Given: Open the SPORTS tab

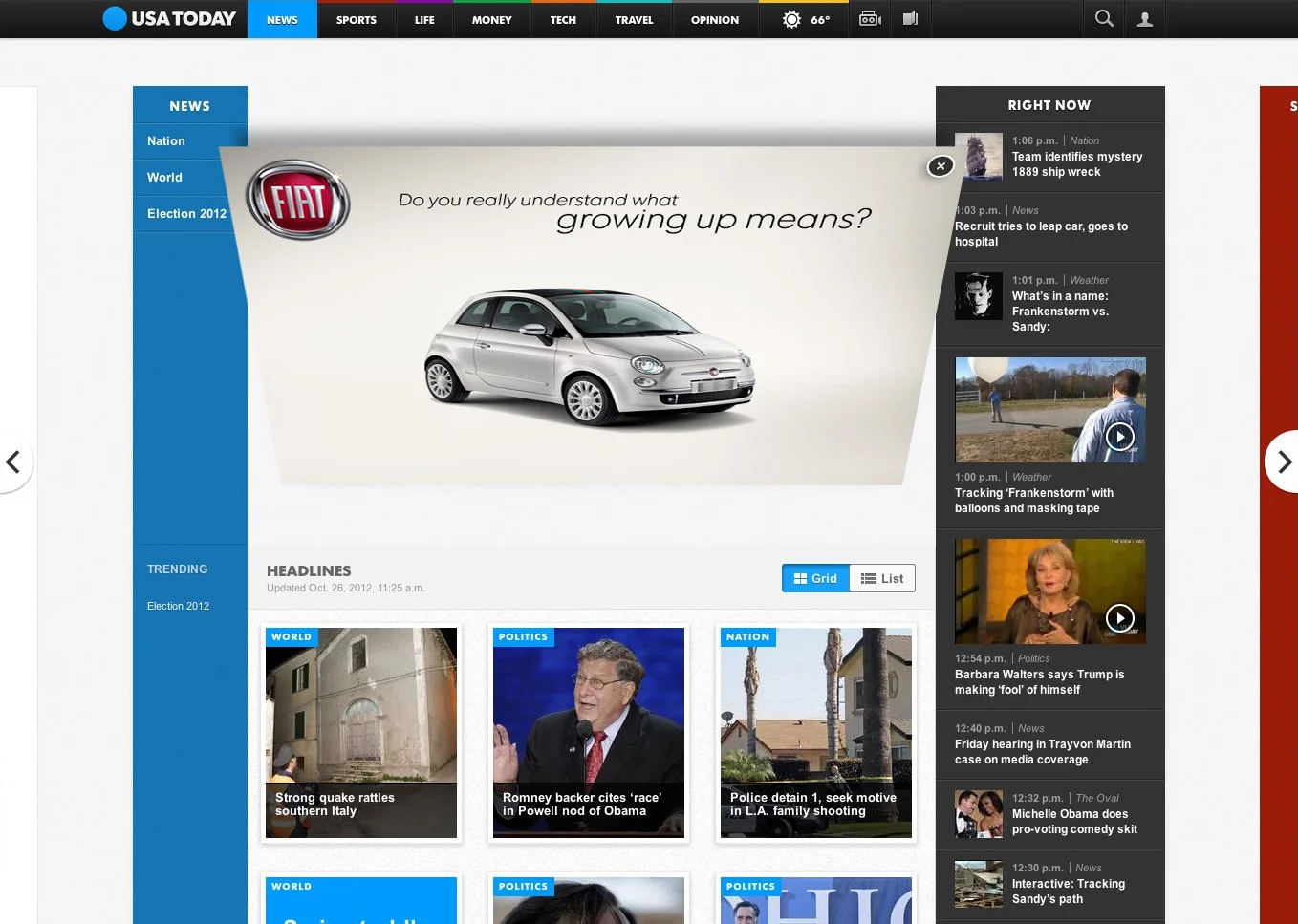Looking at the screenshot, I should pyautogui.click(x=357, y=20).
